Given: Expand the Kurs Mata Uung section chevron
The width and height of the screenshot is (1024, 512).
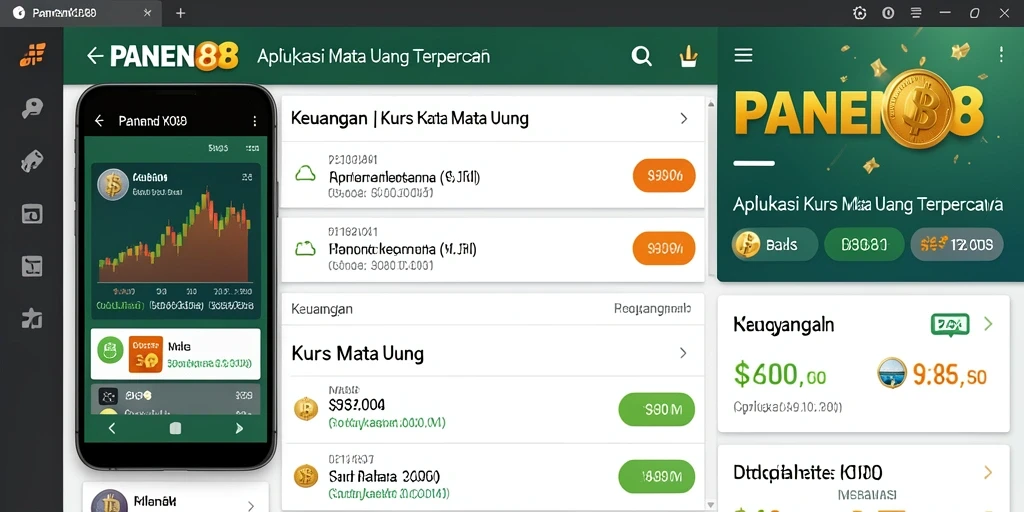Looking at the screenshot, I should (683, 353).
